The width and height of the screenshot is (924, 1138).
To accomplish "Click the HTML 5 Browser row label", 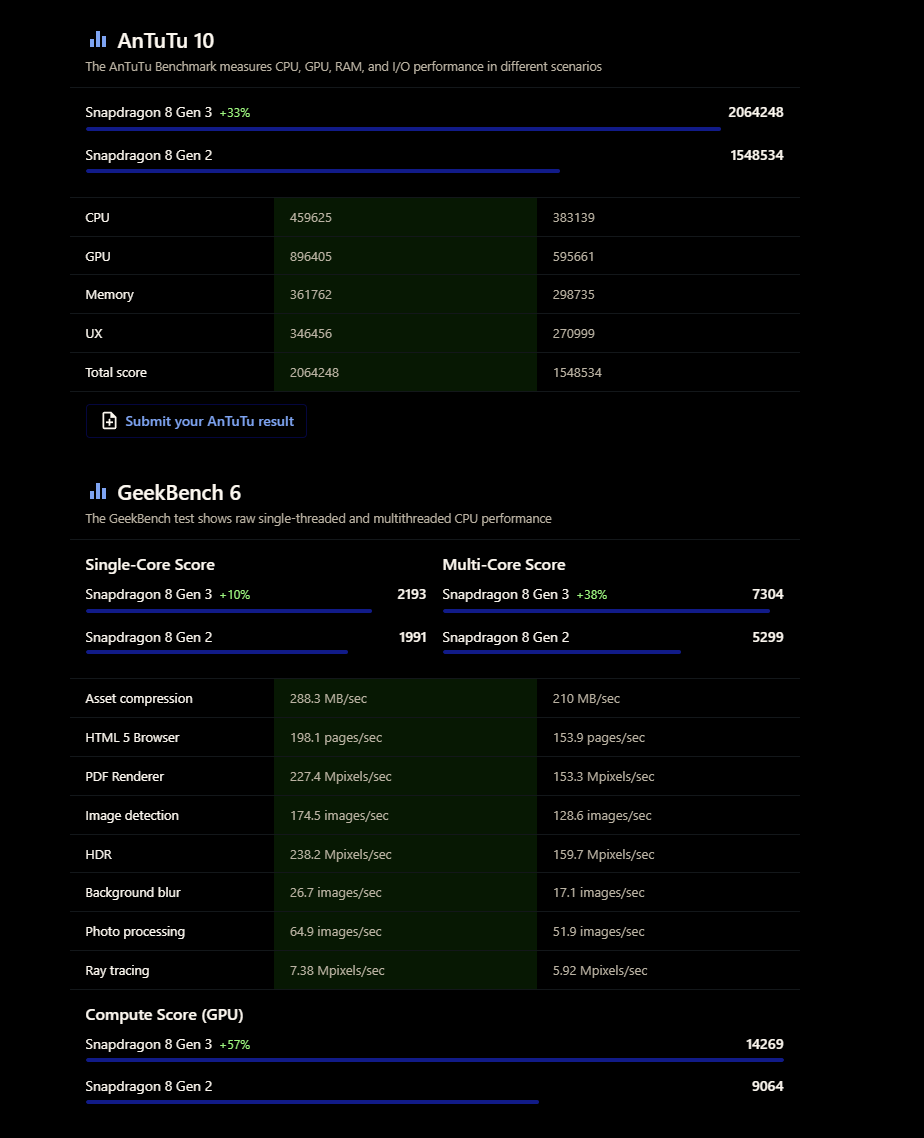I will [132, 737].
